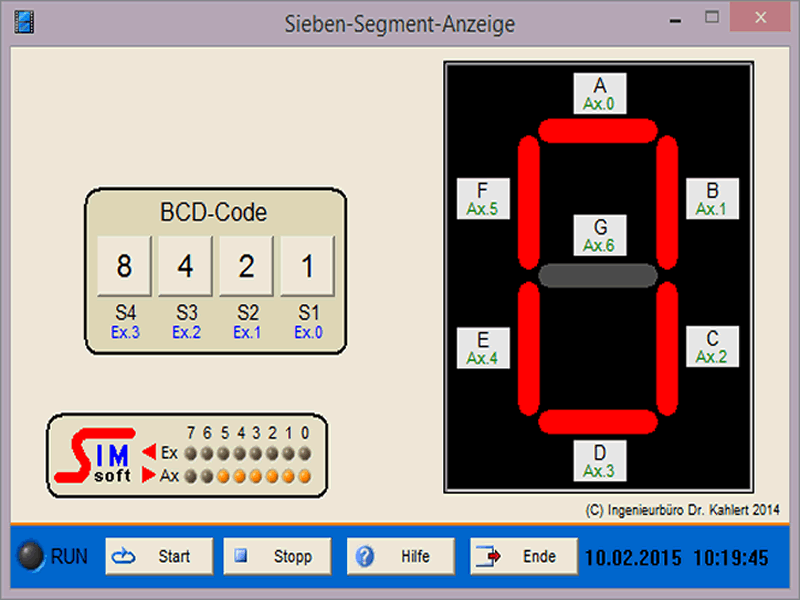The height and width of the screenshot is (600, 800).
Task: Toggle BCD switch S1 with value 1
Action: point(307,266)
